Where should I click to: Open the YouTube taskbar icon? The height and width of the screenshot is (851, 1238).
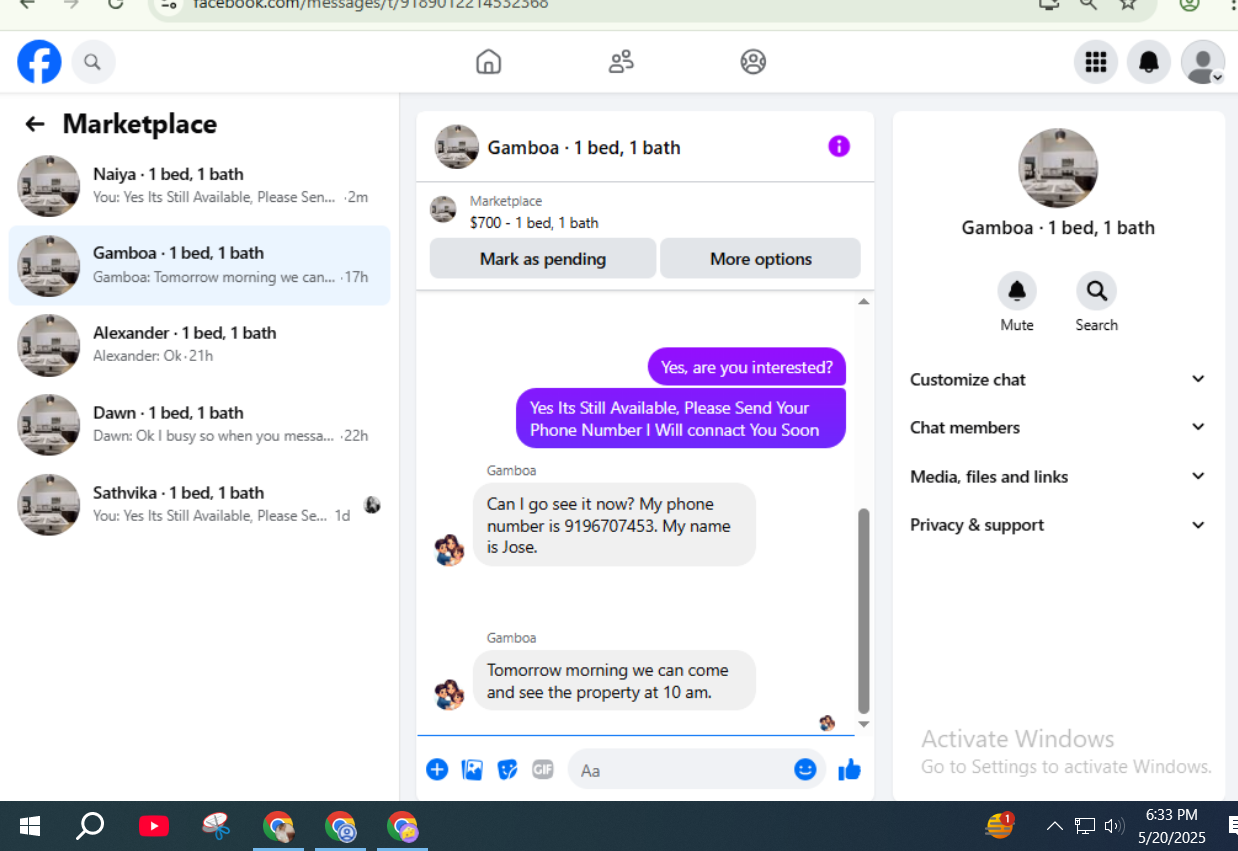(154, 826)
